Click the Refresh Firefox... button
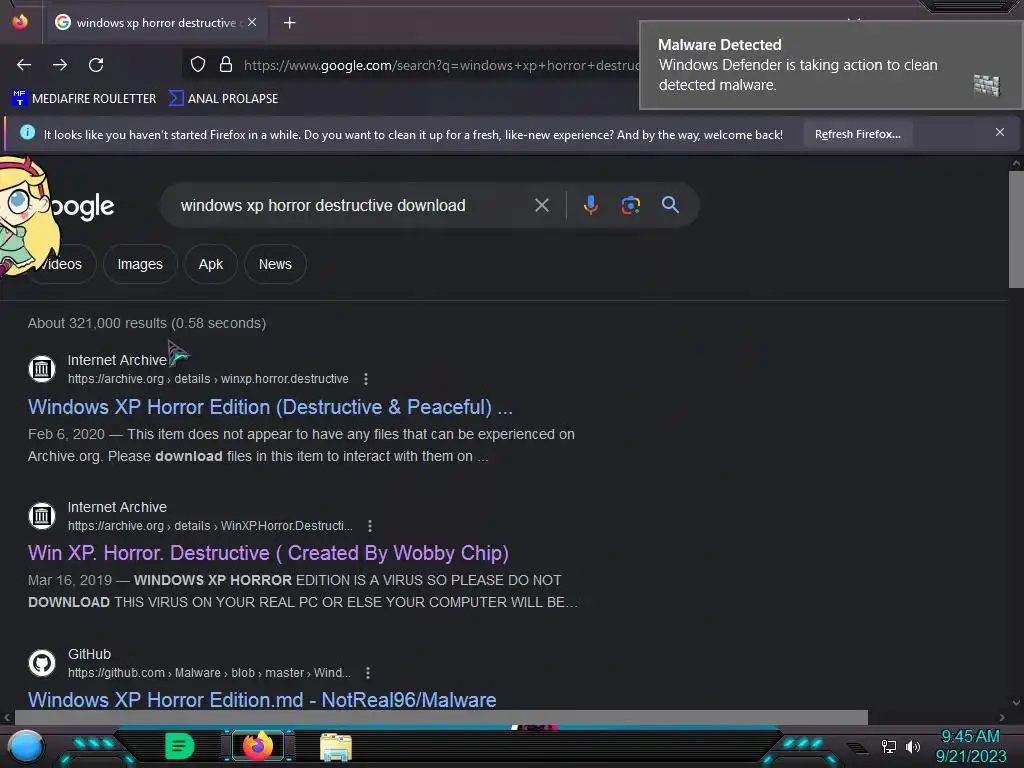 pyautogui.click(x=857, y=134)
